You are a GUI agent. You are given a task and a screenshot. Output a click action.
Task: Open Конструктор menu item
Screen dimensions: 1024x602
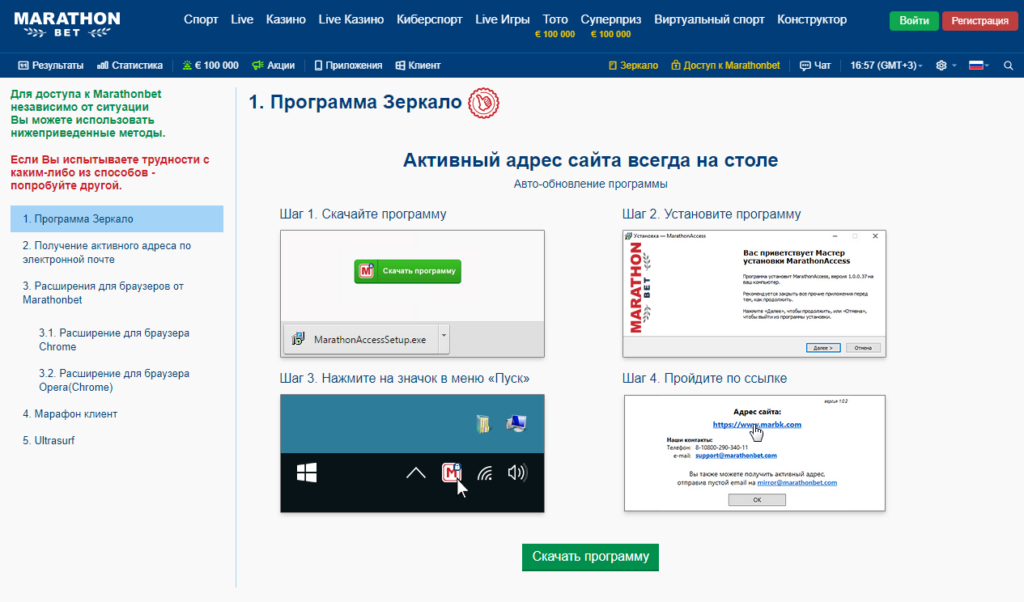tap(812, 20)
